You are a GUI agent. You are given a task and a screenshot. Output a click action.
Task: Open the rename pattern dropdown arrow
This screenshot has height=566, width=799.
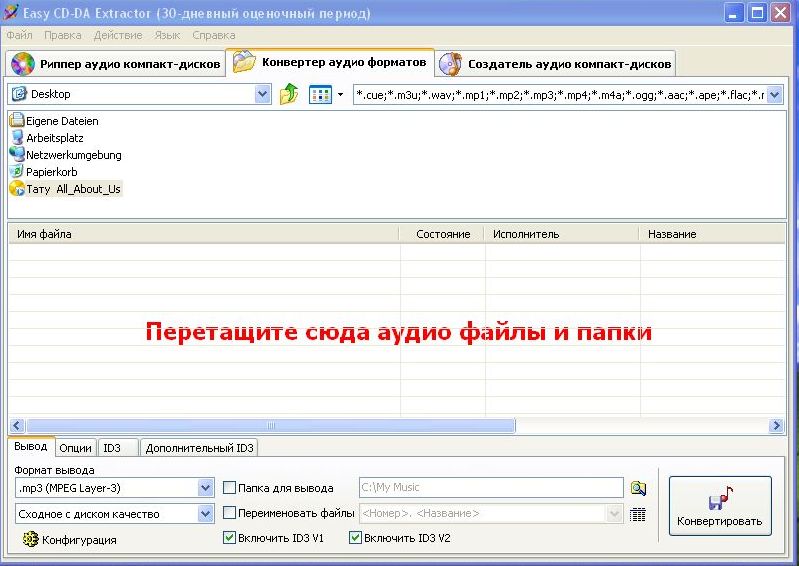(615, 514)
